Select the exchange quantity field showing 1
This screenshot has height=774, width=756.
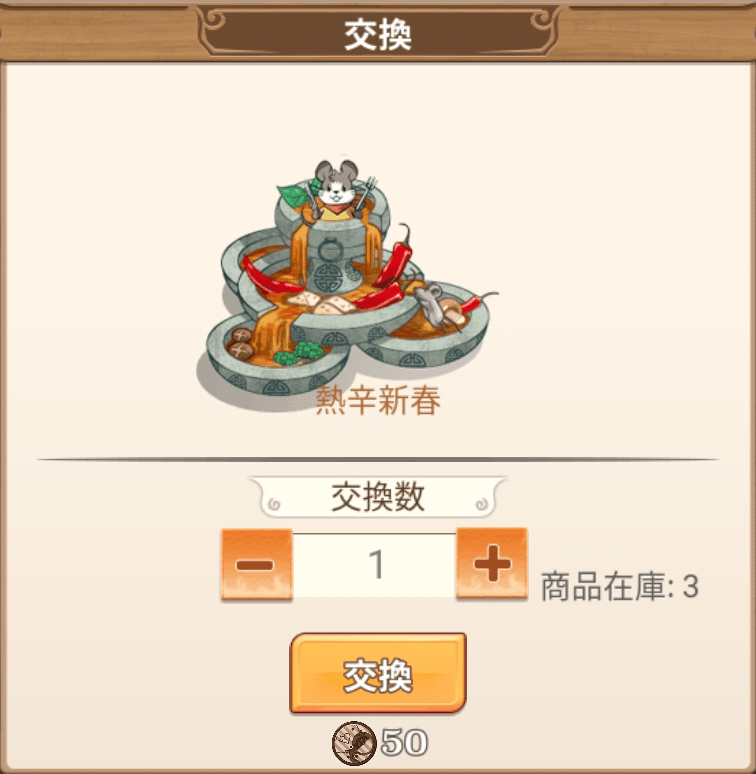(374, 565)
